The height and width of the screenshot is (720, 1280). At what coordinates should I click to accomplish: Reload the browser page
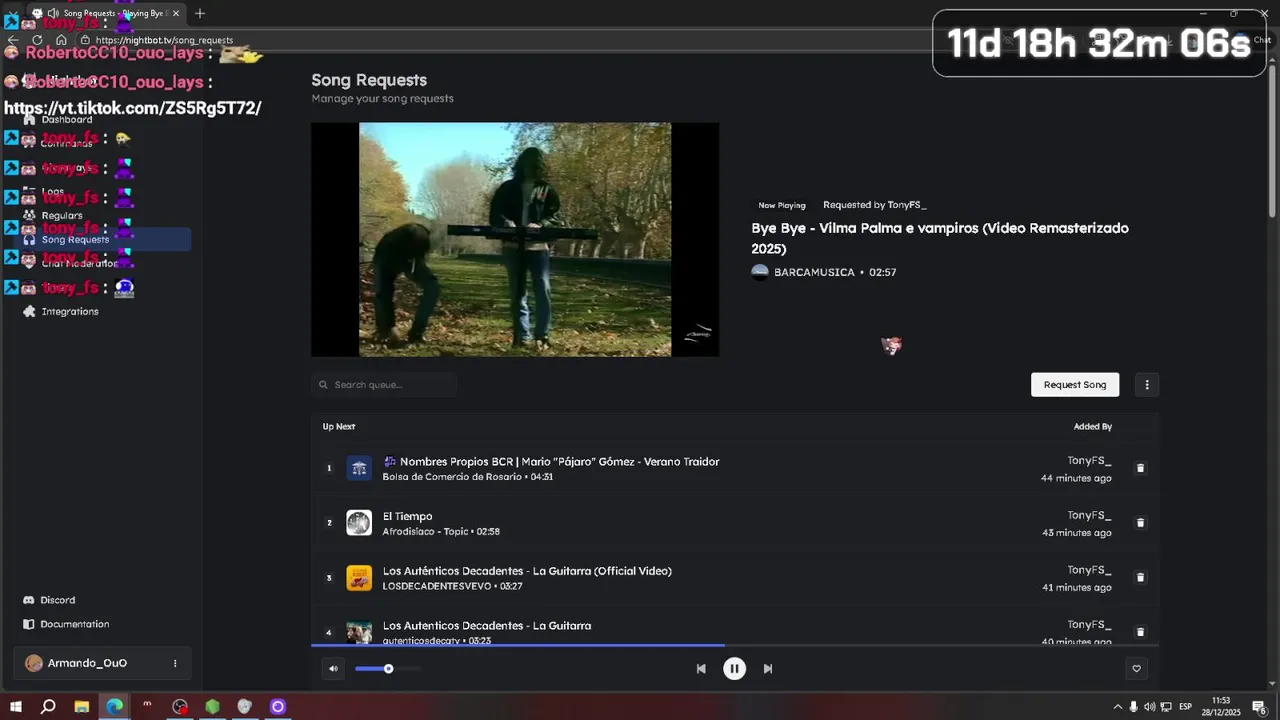coord(37,40)
